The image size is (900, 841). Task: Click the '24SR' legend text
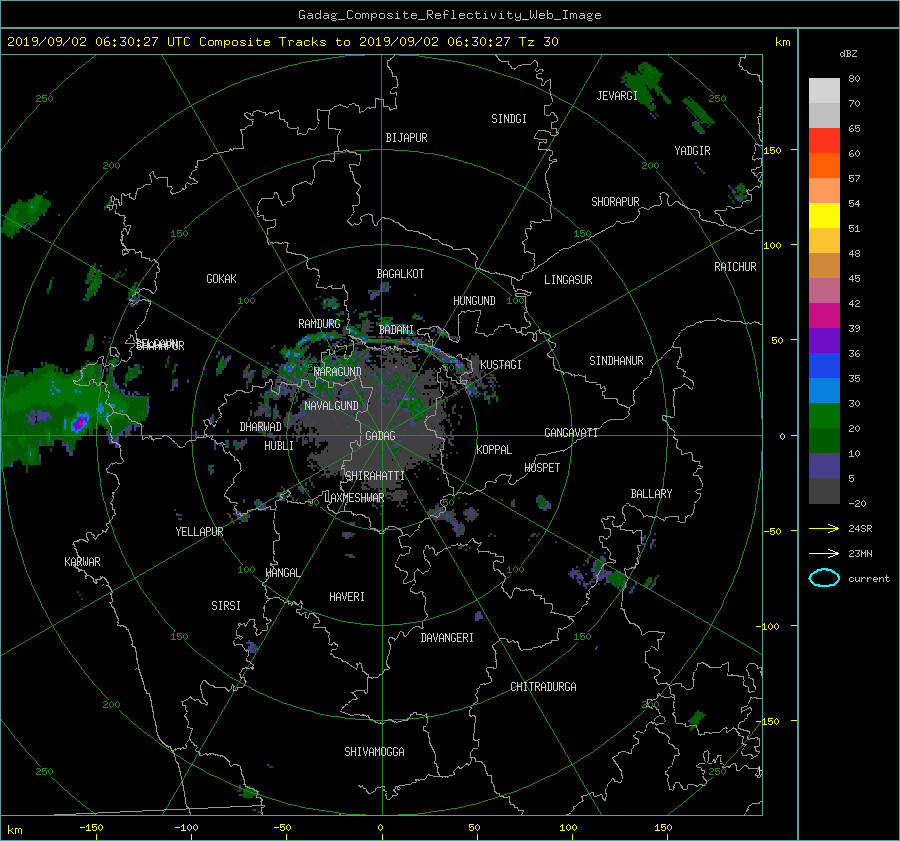click(x=860, y=529)
